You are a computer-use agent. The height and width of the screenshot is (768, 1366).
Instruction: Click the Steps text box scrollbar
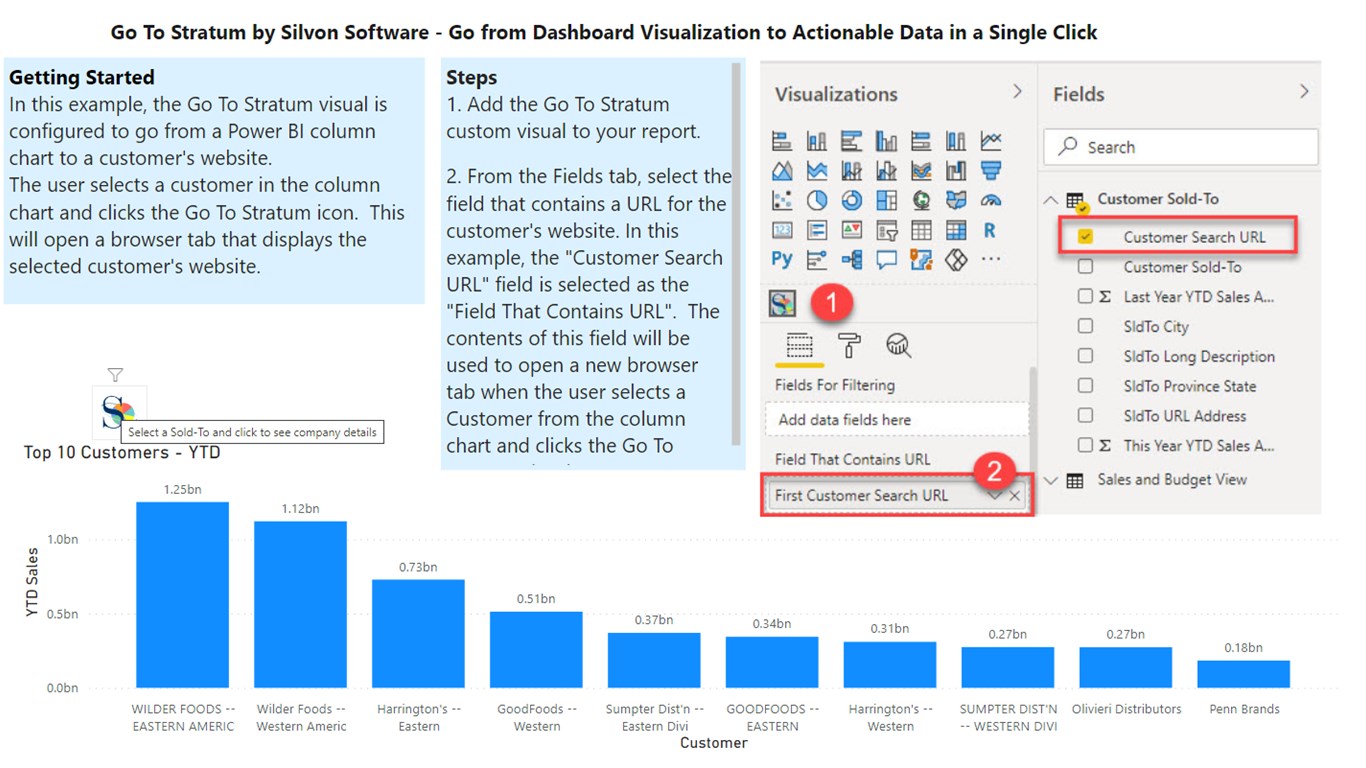pos(738,255)
